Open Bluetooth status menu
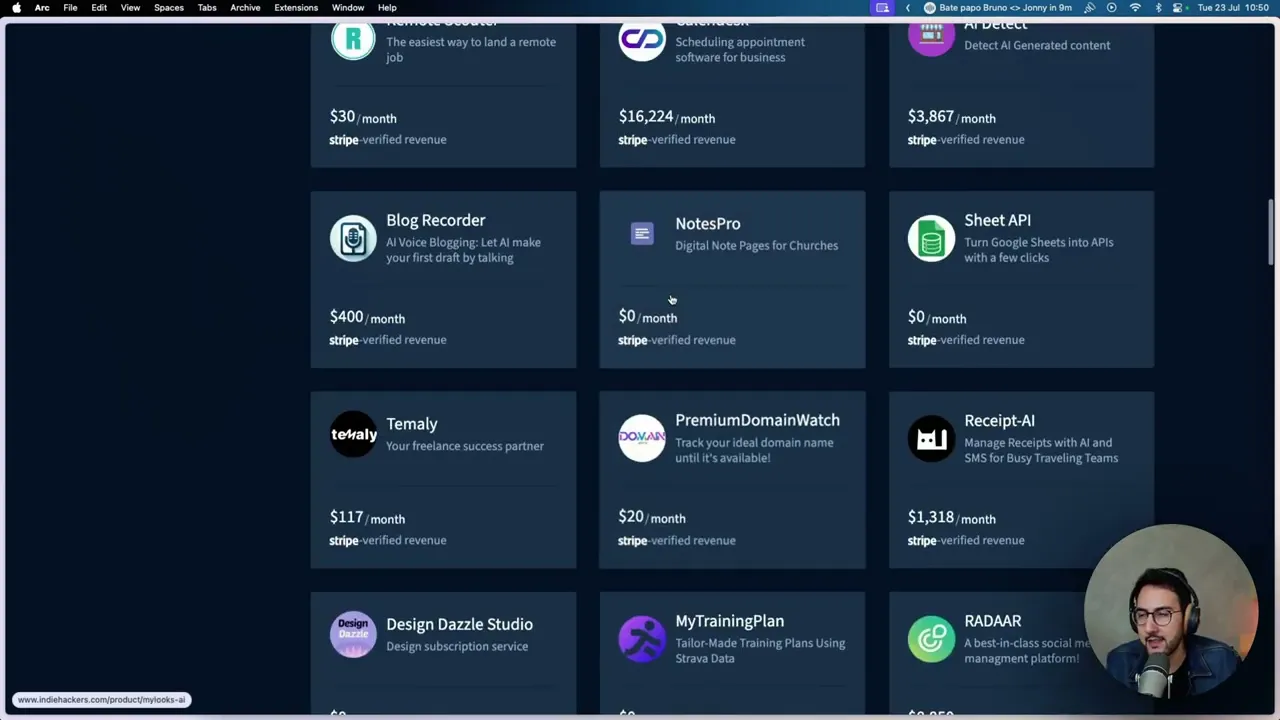Image resolution: width=1280 pixels, height=720 pixels. (1158, 8)
